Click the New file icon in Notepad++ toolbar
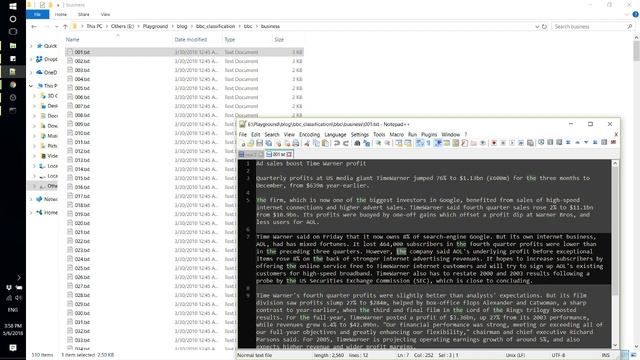Viewport: 640px width, 360px height. (x=243, y=143)
